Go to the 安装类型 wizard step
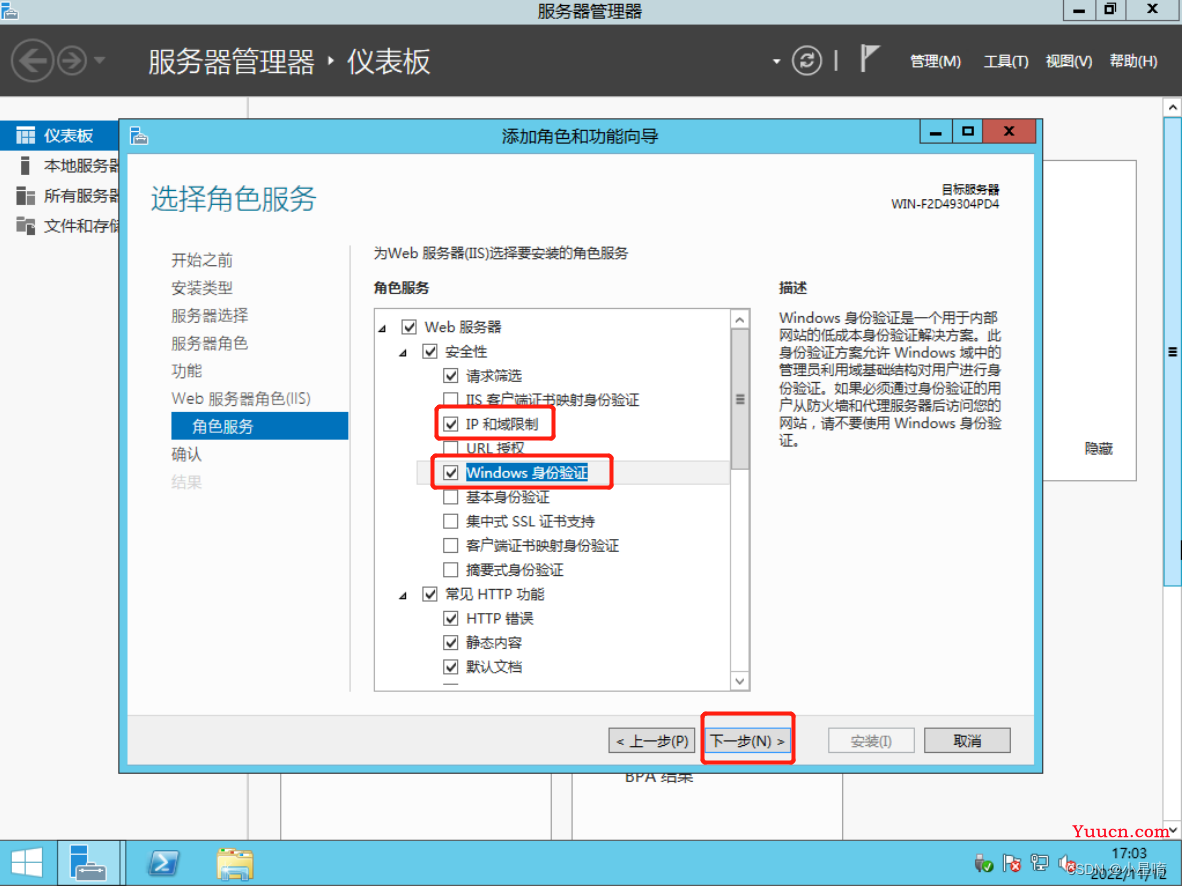 202,288
